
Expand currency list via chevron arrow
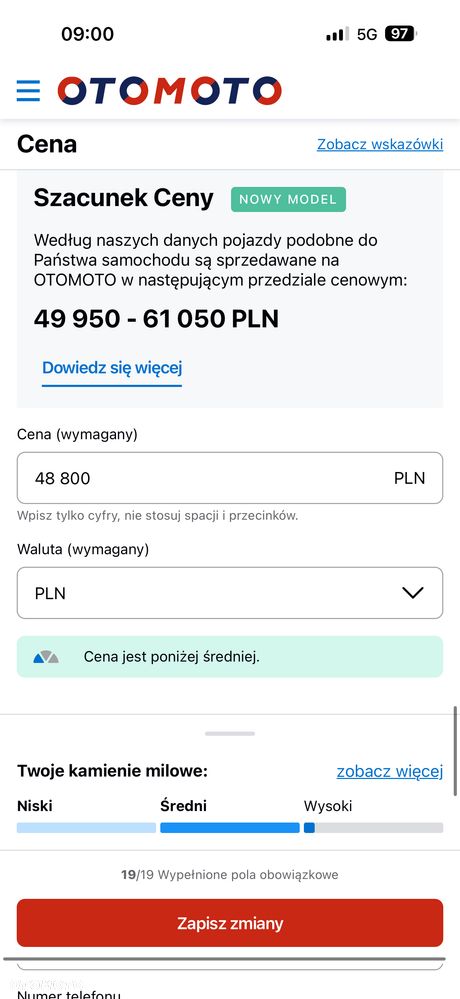(413, 593)
